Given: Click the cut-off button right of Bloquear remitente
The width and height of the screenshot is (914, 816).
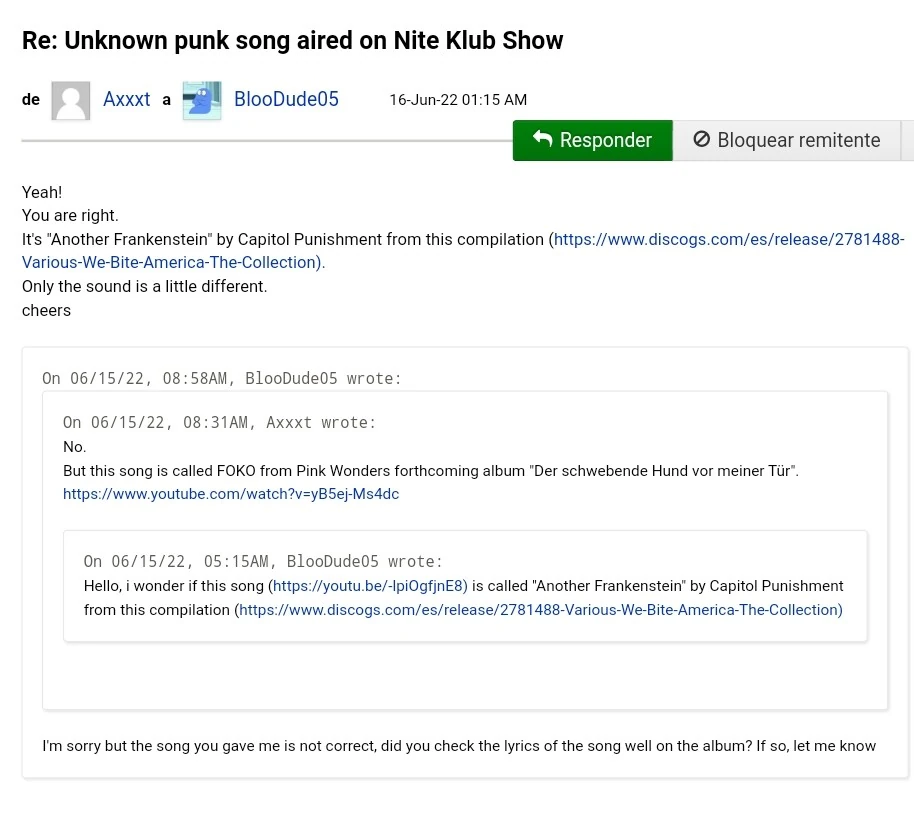Looking at the screenshot, I should coord(907,140).
